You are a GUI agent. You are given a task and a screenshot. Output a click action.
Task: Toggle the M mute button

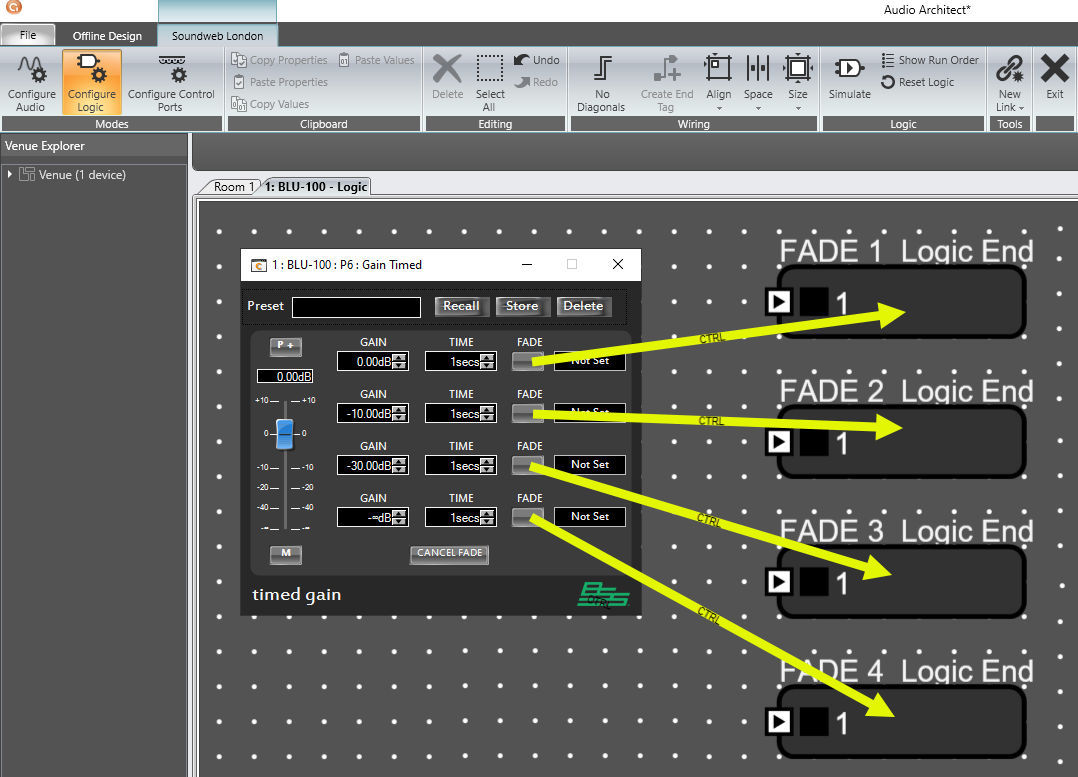(286, 554)
